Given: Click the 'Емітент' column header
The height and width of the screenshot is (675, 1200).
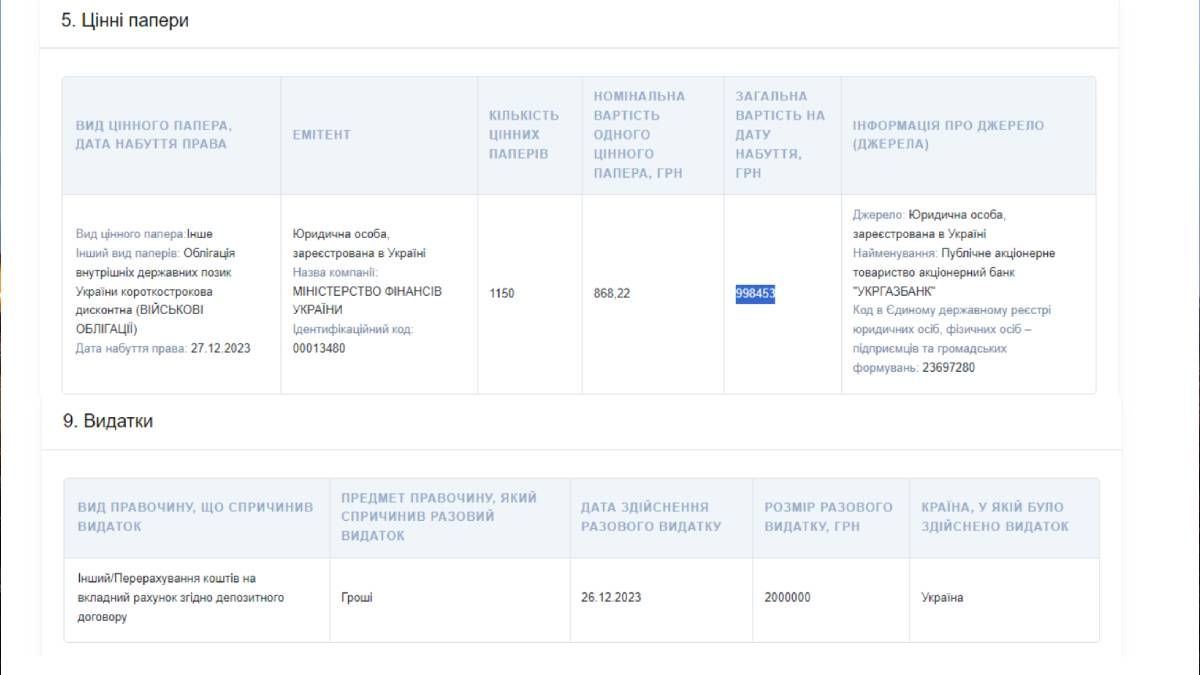Looking at the screenshot, I should (x=321, y=135).
